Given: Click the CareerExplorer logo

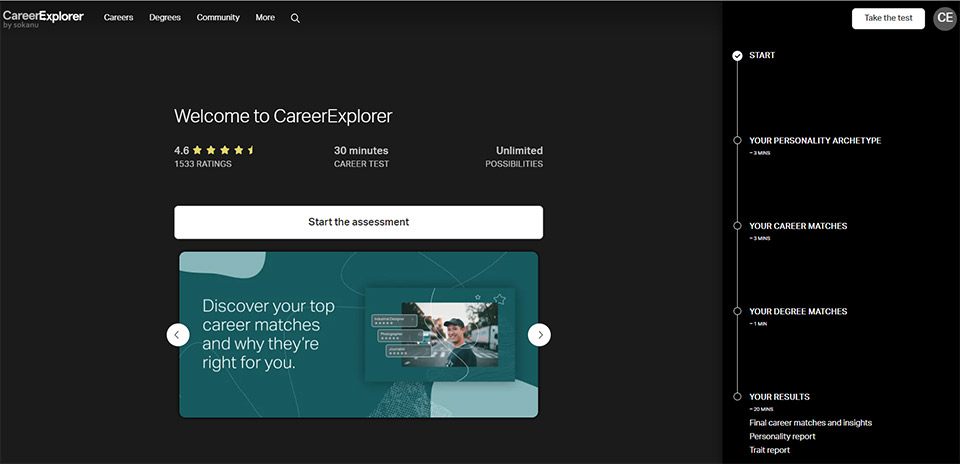Looking at the screenshot, I should [x=42, y=20].
